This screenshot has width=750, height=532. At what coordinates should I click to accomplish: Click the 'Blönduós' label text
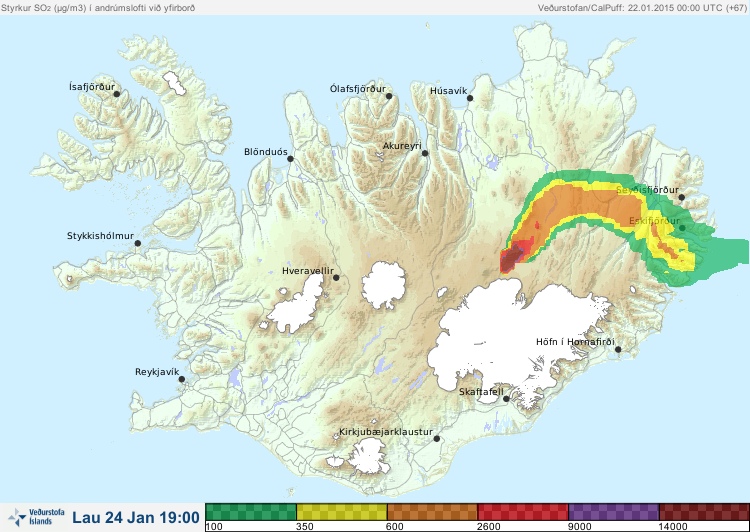[266, 152]
